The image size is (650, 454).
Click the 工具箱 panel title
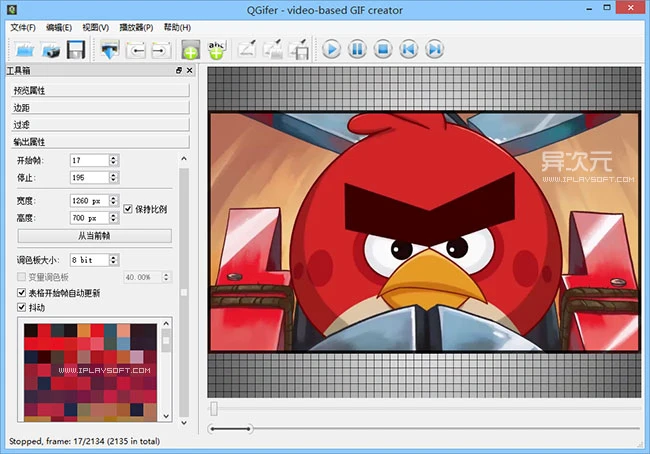(x=19, y=70)
